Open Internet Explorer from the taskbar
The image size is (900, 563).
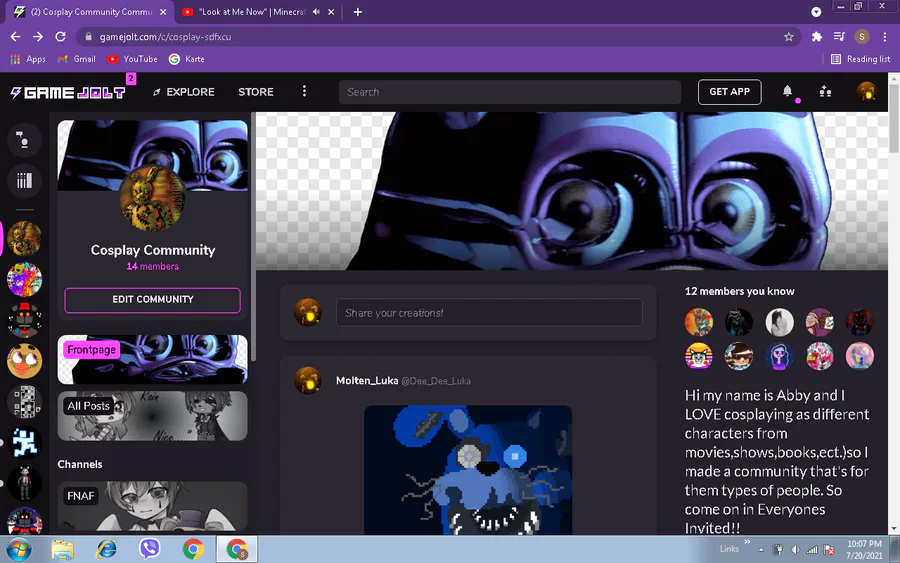106,549
